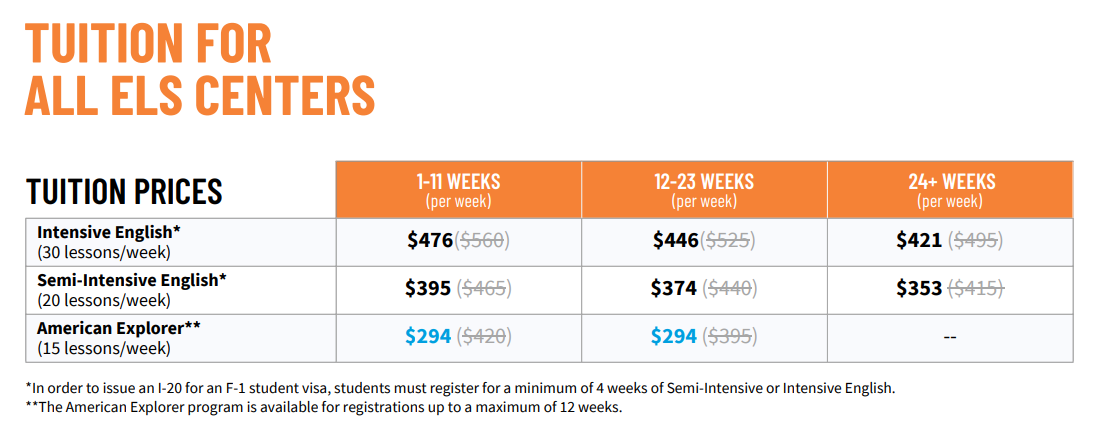Image resolution: width=1099 pixels, height=438 pixels.
Task: Select the 'Tuition Prices' table title
Action: pos(124,191)
